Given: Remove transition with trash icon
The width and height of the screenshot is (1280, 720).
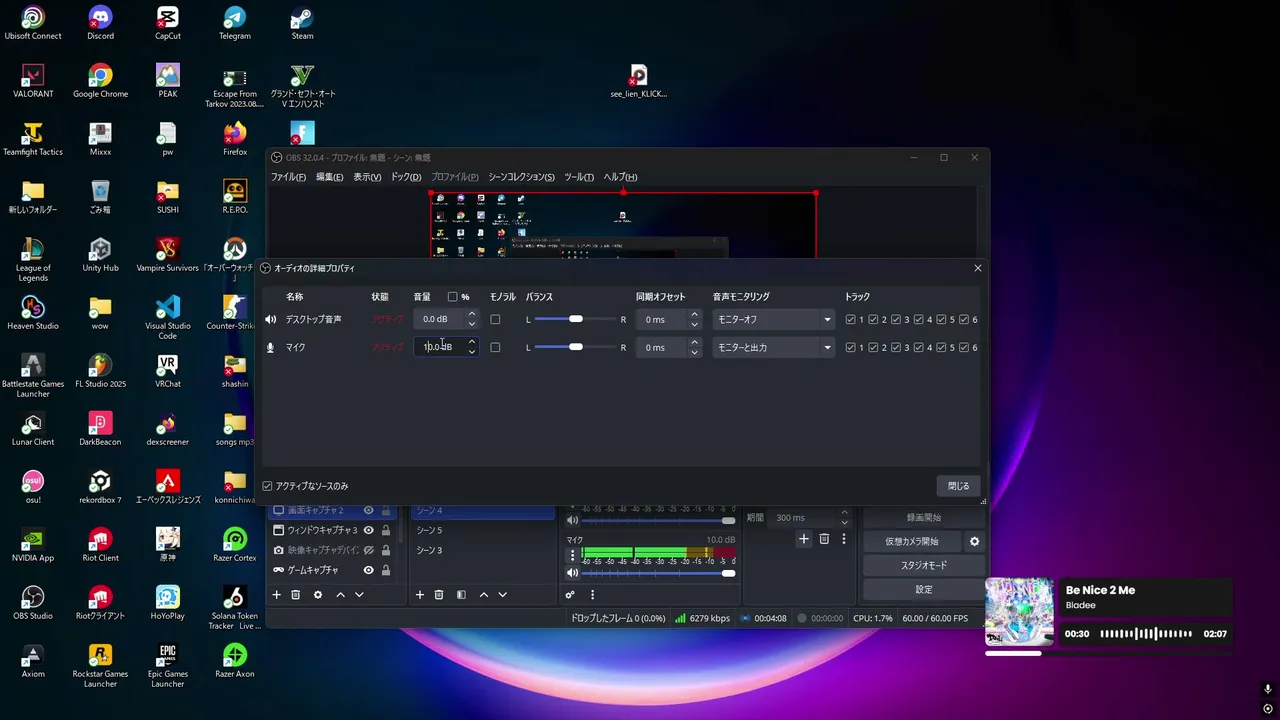Looking at the screenshot, I should click(x=824, y=539).
